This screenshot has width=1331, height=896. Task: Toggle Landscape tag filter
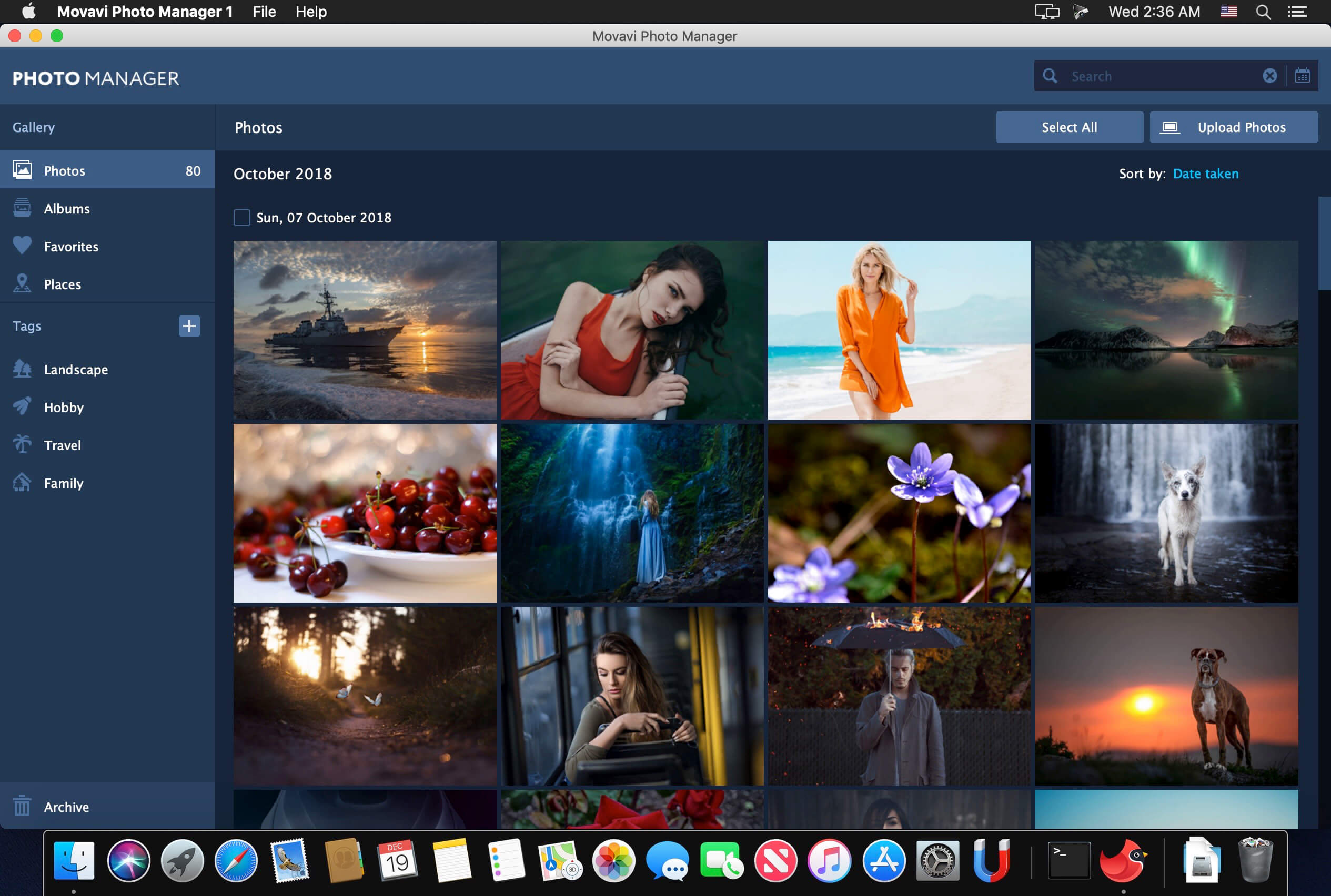coord(75,369)
